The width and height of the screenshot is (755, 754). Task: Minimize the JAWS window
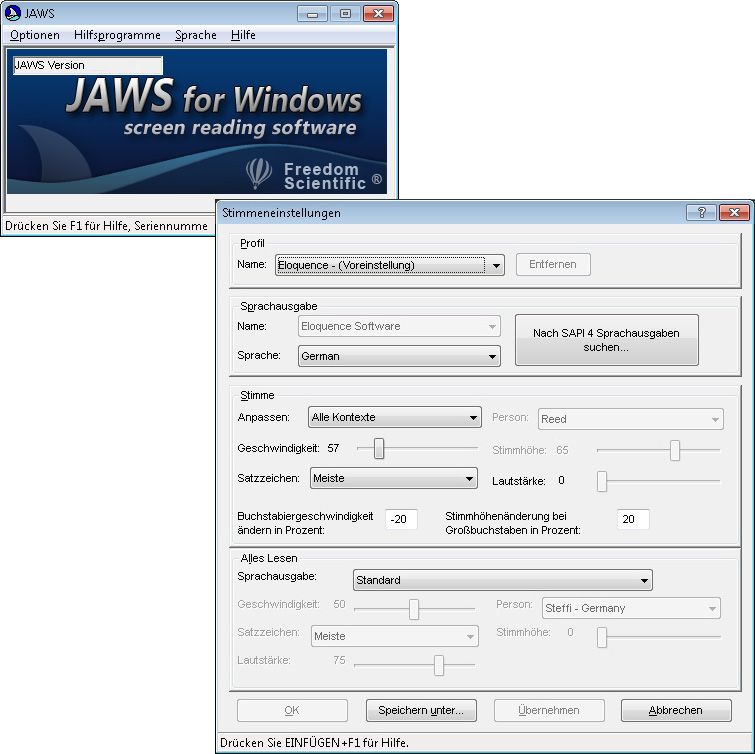(312, 13)
